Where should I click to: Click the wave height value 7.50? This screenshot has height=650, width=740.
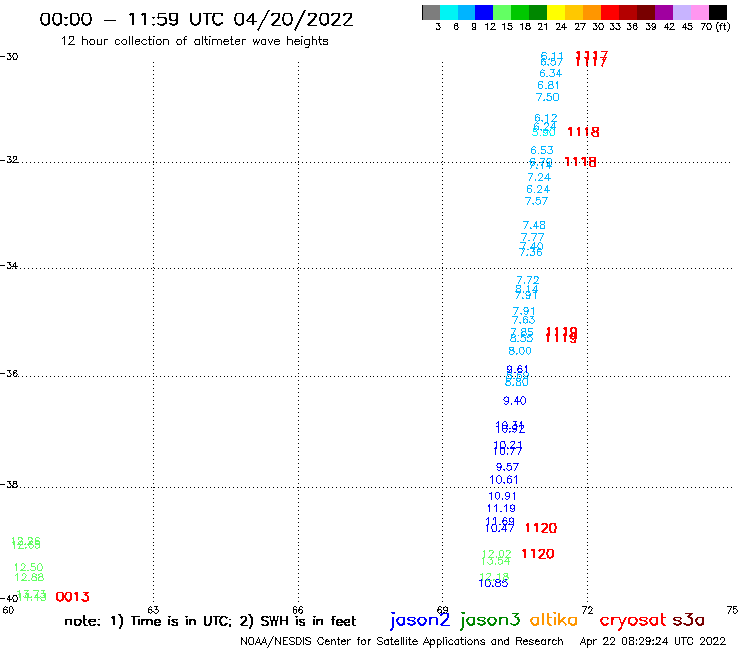547,97
